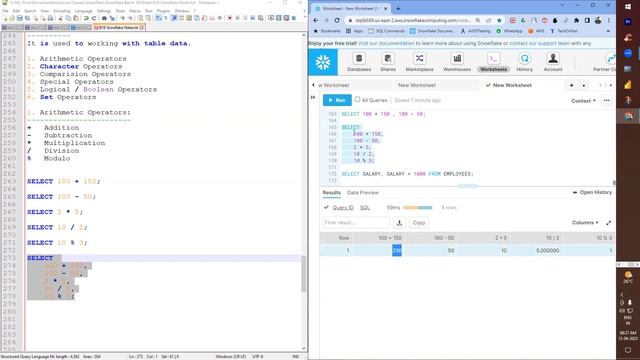
Task: Expand the left object browser with double chevron
Action: 313,97
